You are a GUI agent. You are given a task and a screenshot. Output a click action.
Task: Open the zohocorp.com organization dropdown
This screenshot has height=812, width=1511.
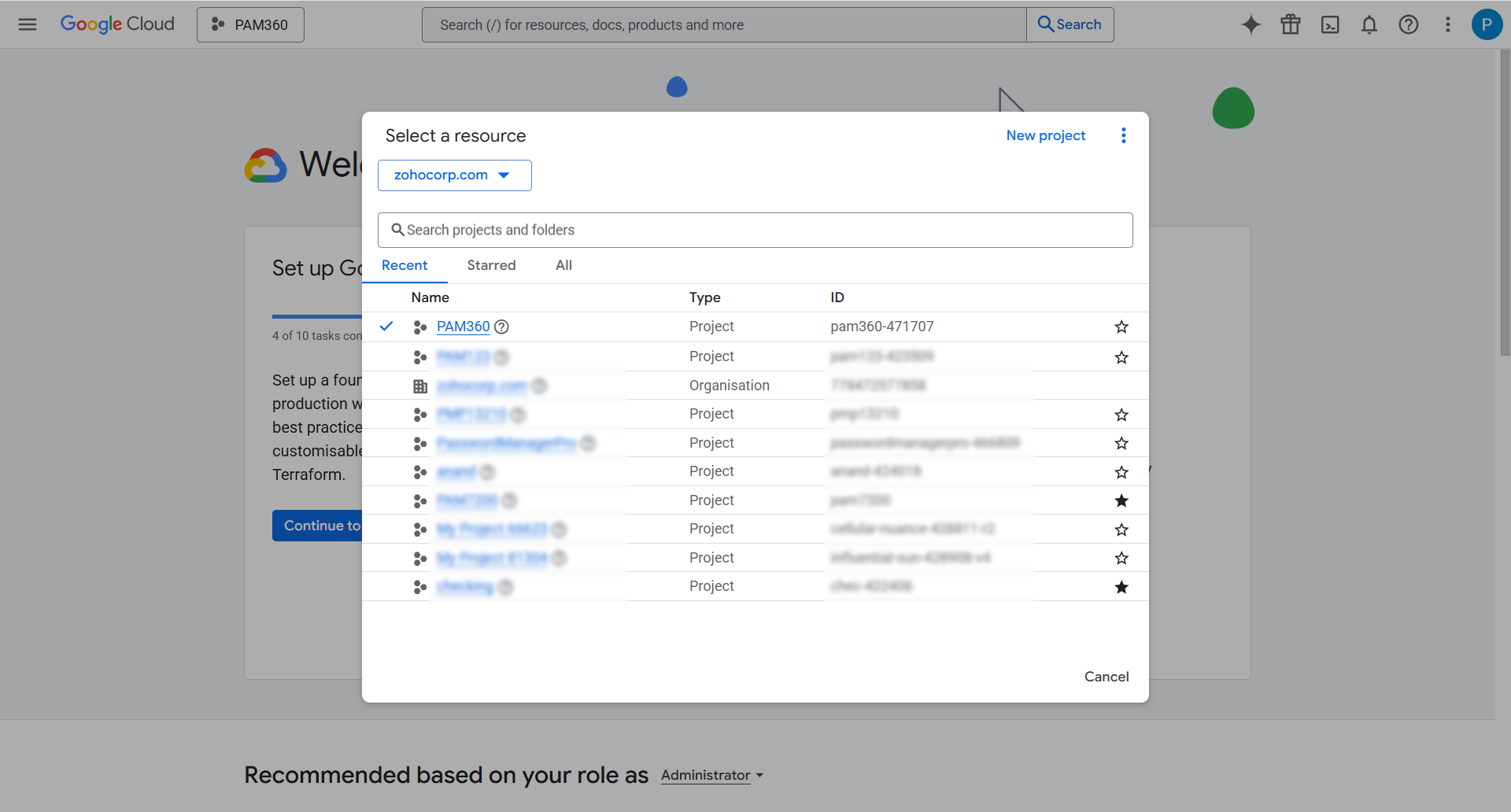(454, 175)
